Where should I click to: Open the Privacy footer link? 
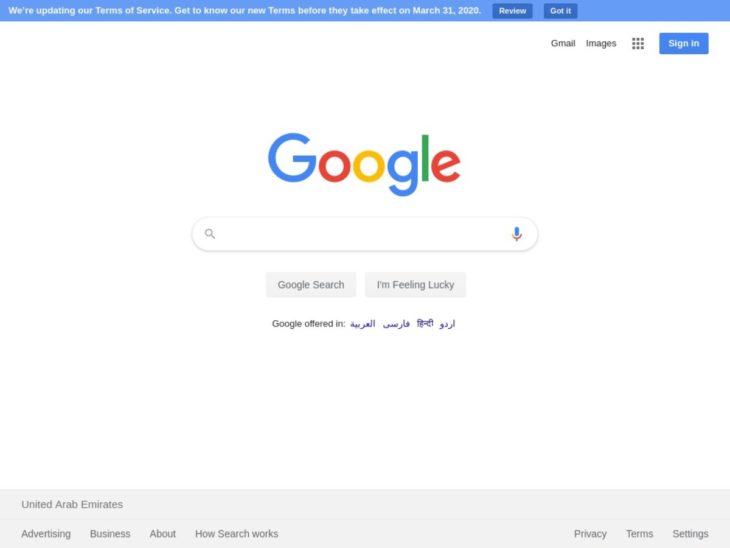pos(590,534)
